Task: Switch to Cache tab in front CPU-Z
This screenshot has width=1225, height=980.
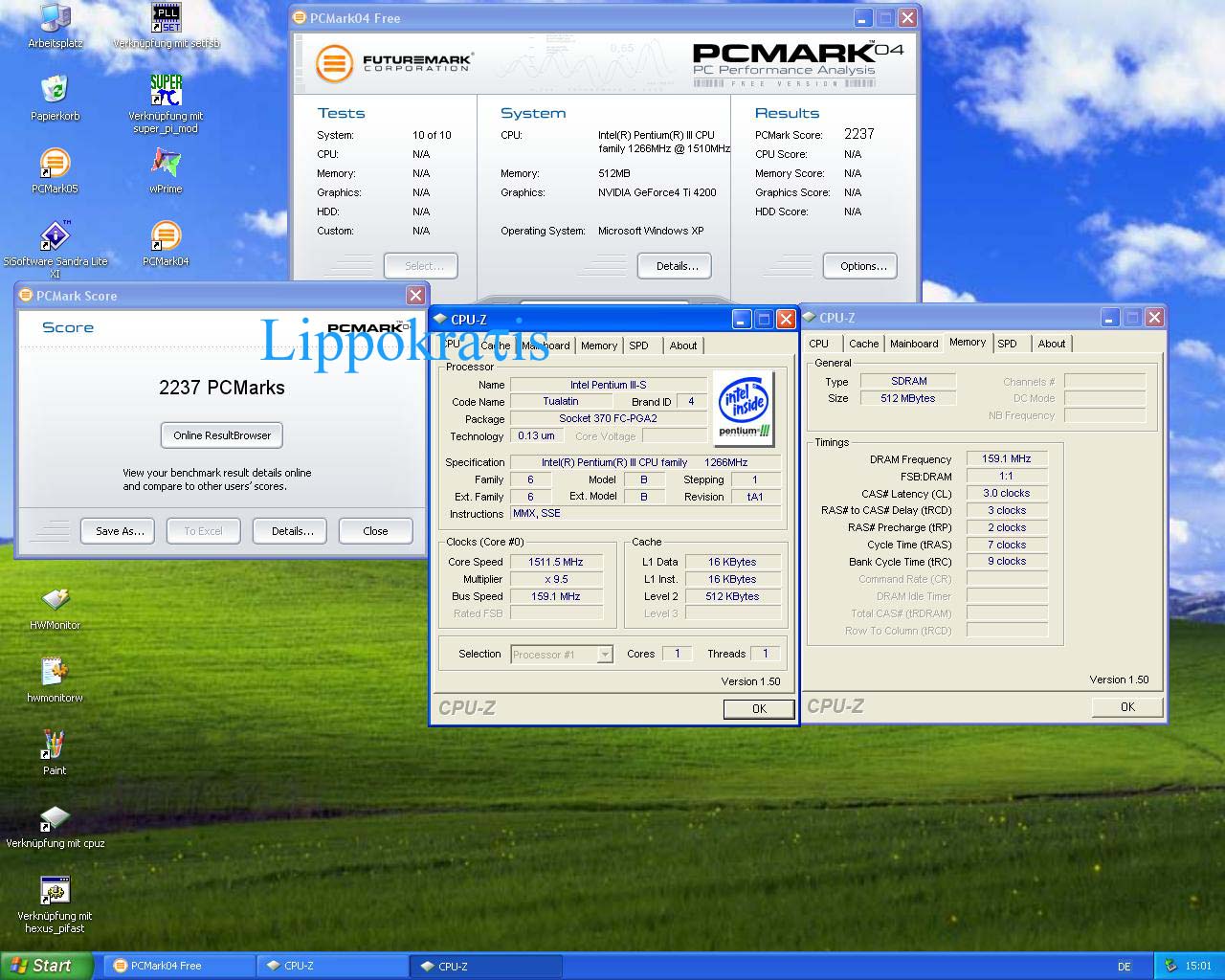Action: (x=496, y=345)
